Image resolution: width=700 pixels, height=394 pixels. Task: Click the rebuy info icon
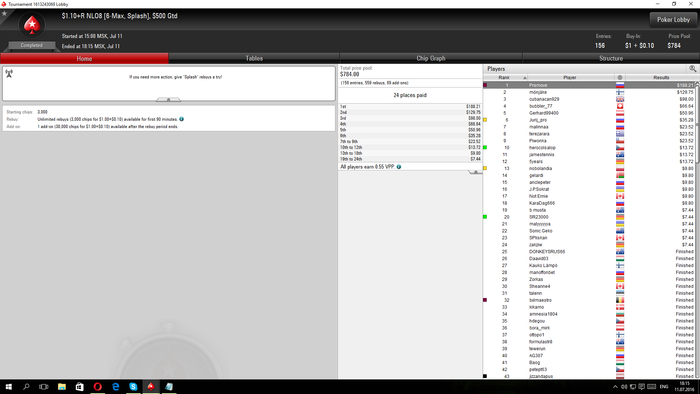(x=182, y=119)
